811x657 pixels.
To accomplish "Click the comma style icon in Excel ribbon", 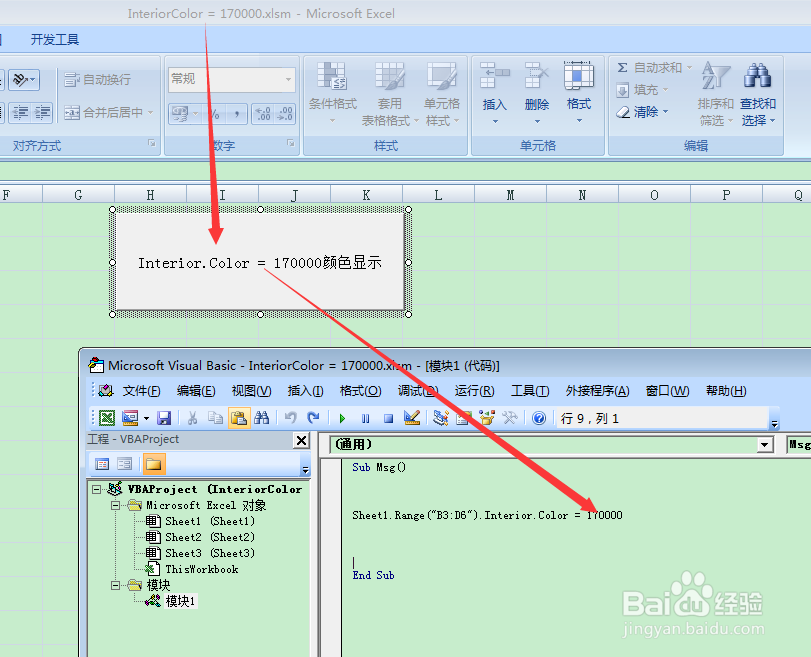I will (237, 114).
